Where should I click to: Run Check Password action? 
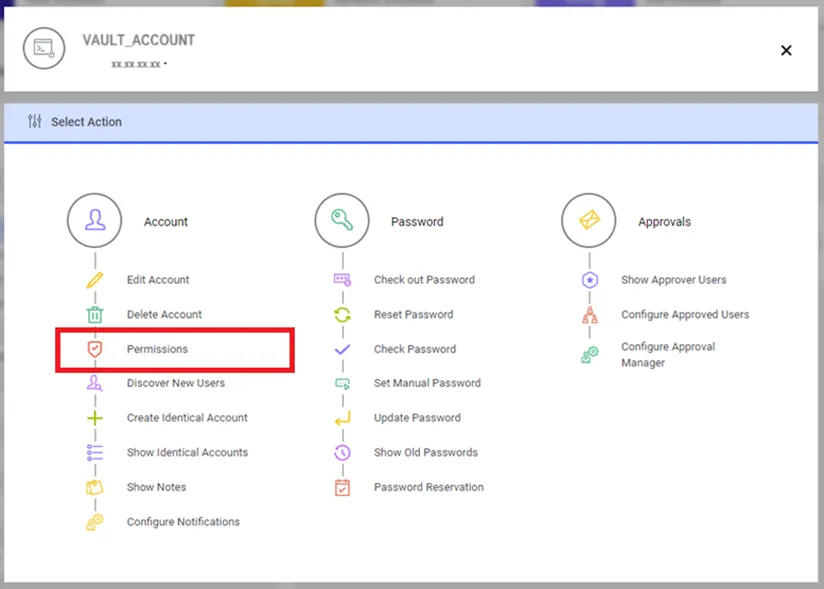coord(415,349)
